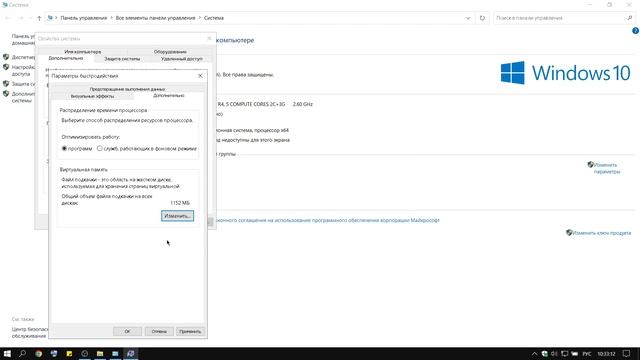640x360 pixels.
Task: Open the volume tray icon
Action: 554,353
